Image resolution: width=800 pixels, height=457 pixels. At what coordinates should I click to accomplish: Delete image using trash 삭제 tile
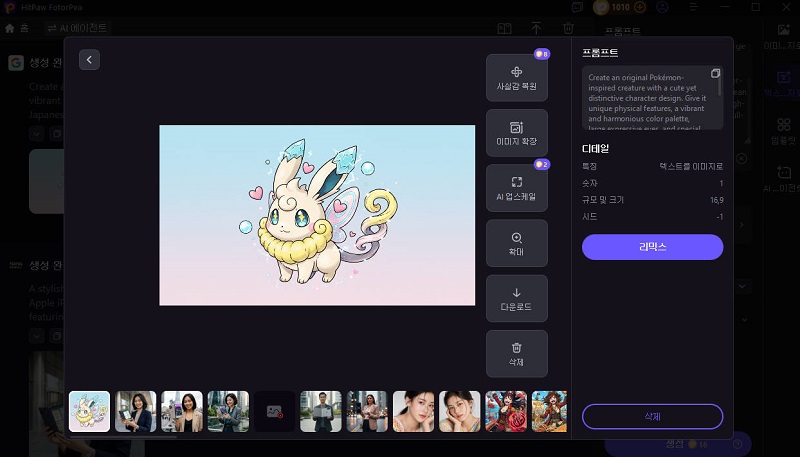tap(517, 353)
